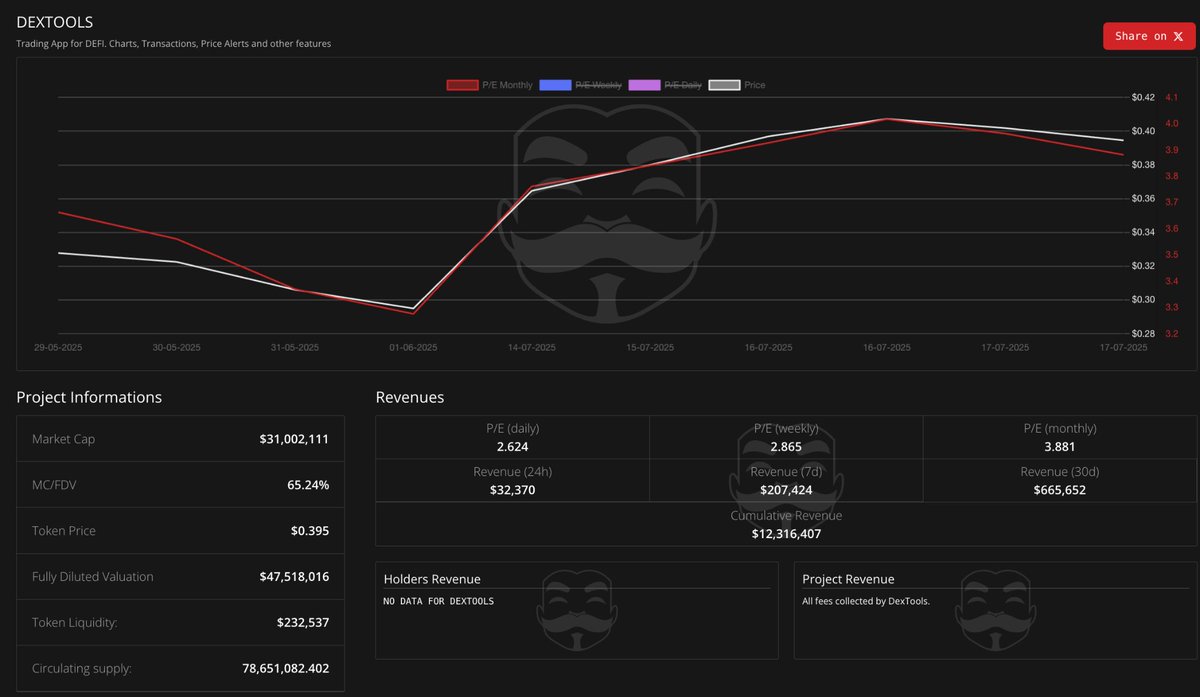The height and width of the screenshot is (697, 1200).
Task: Click the $0.42 price axis label
Action: coord(1143,98)
